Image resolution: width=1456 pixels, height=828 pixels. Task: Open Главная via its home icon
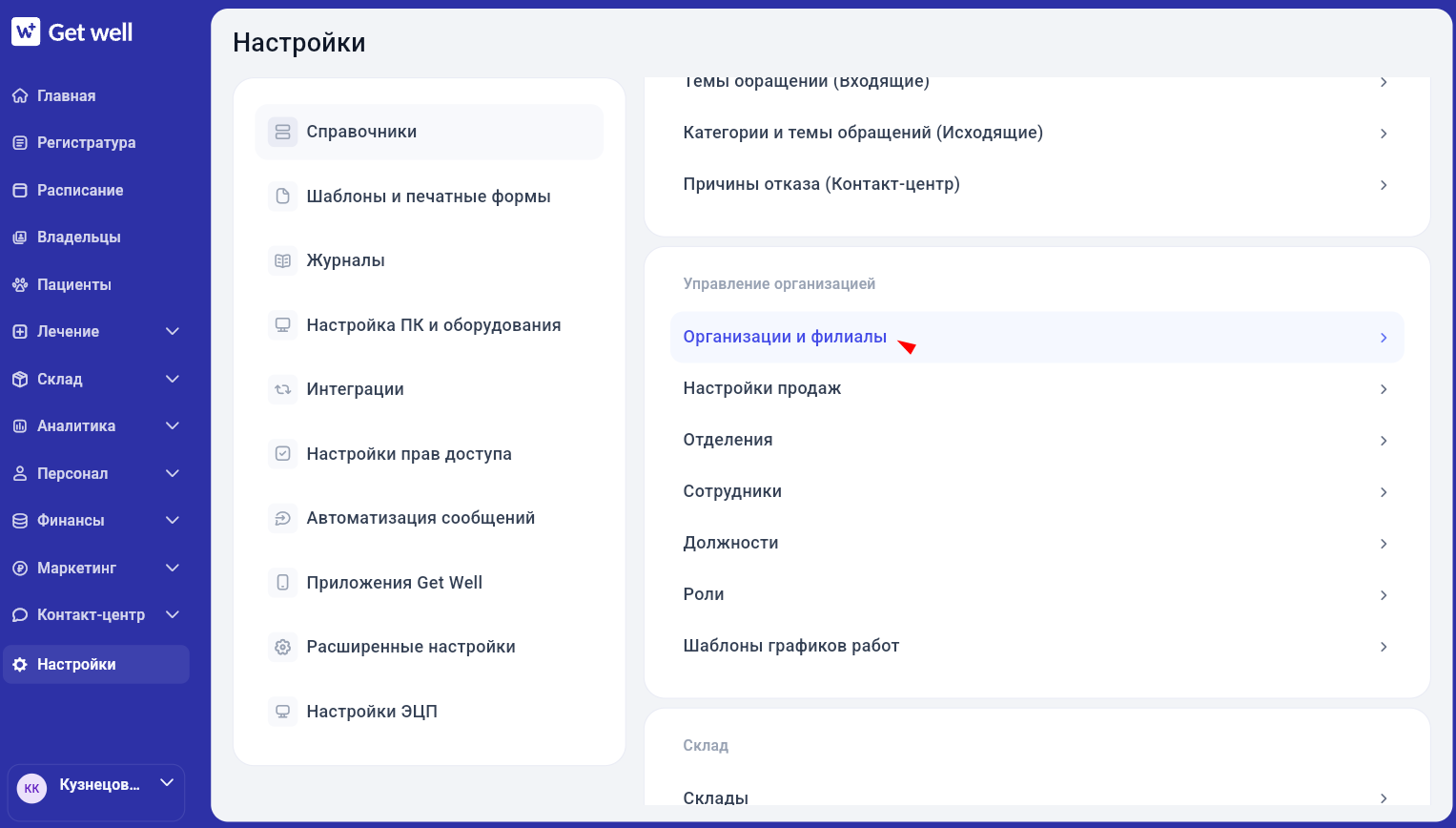point(20,95)
